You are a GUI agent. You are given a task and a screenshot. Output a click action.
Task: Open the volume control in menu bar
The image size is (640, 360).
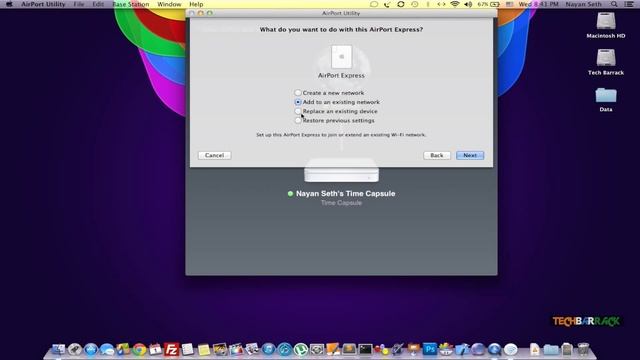(468, 4)
